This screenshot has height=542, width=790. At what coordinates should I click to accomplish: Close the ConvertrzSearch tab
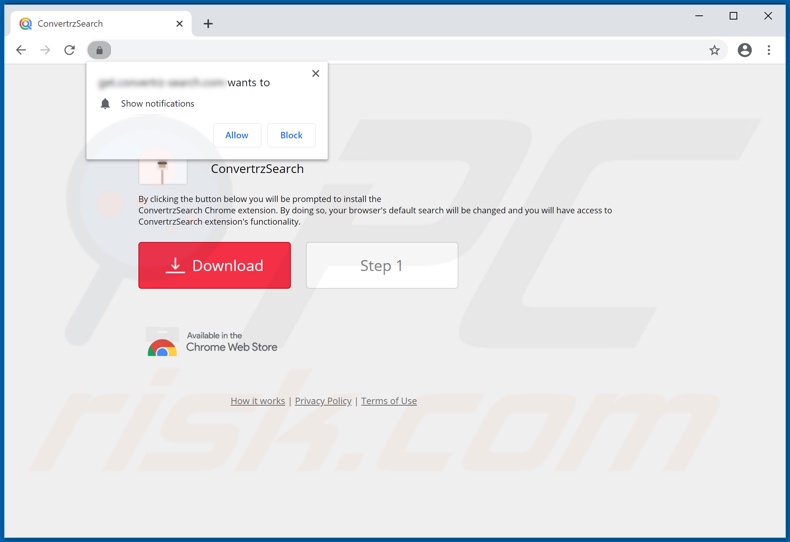[179, 24]
